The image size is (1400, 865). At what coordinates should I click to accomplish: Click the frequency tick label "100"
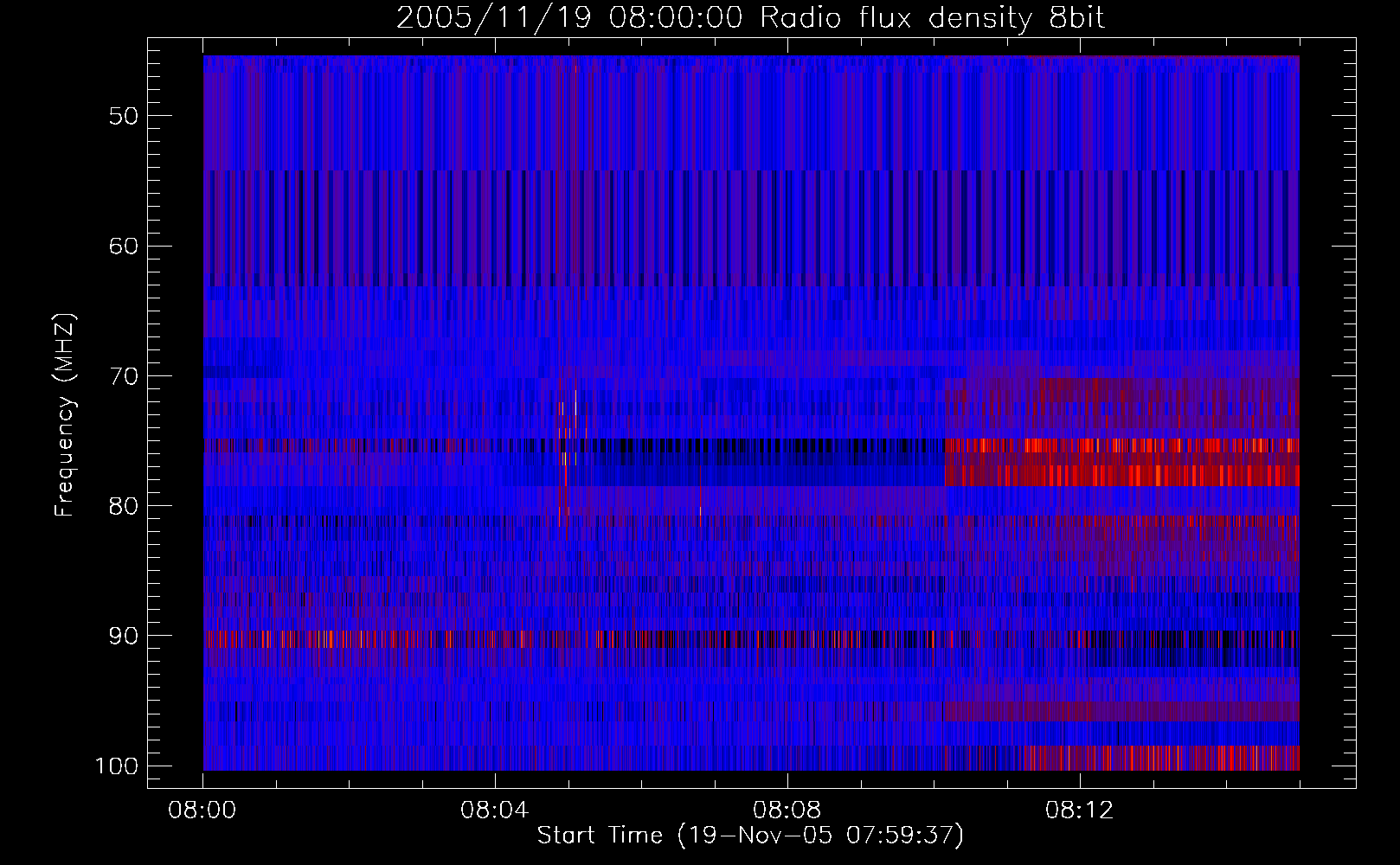pos(117,766)
